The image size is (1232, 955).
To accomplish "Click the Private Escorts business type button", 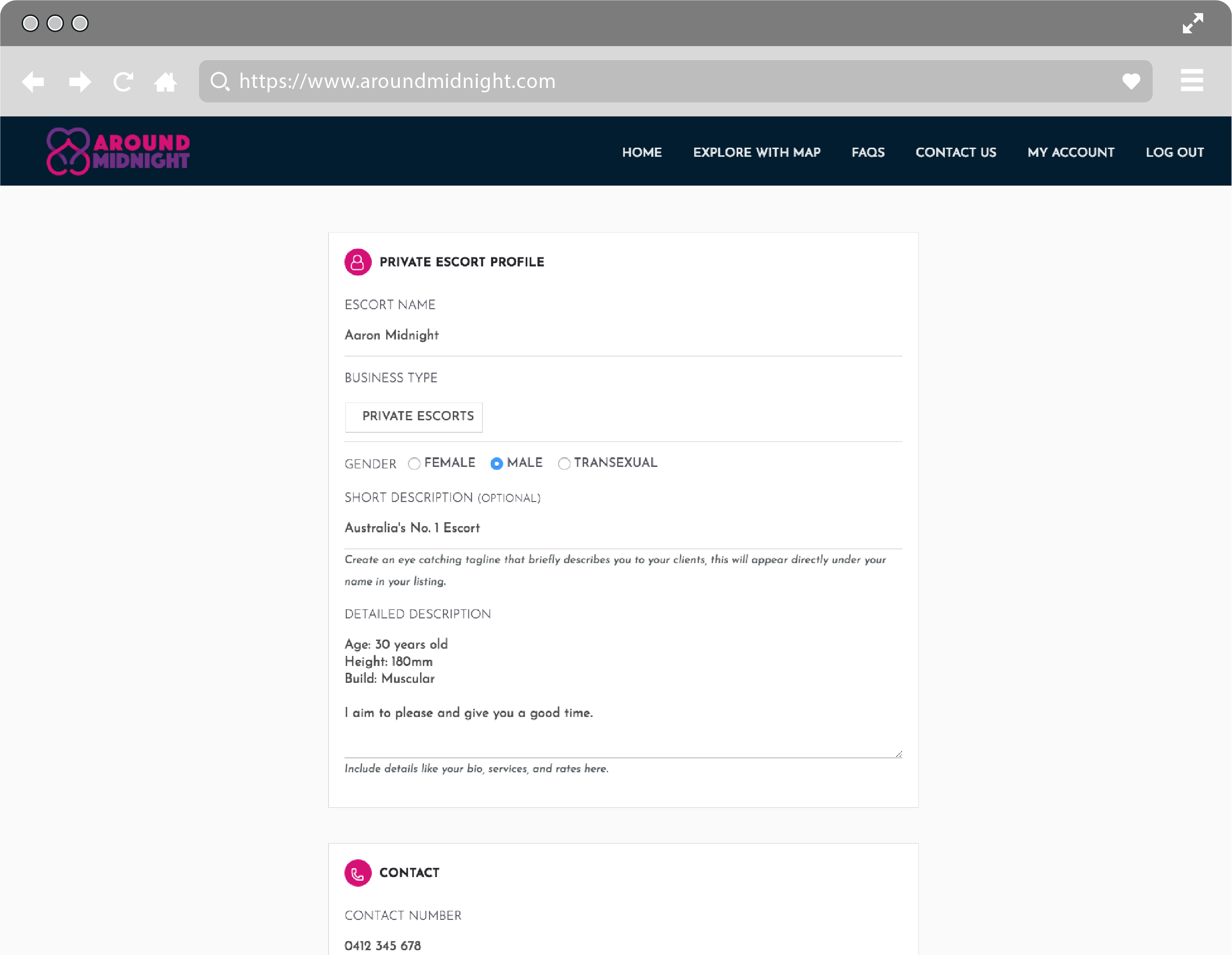I will 417,416.
